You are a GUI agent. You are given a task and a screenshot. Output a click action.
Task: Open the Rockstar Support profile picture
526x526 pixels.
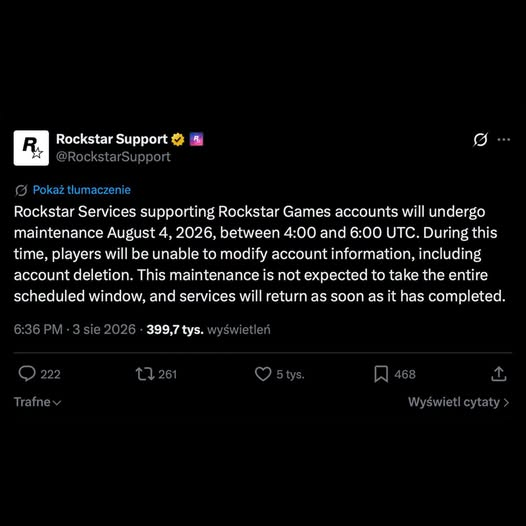31,148
